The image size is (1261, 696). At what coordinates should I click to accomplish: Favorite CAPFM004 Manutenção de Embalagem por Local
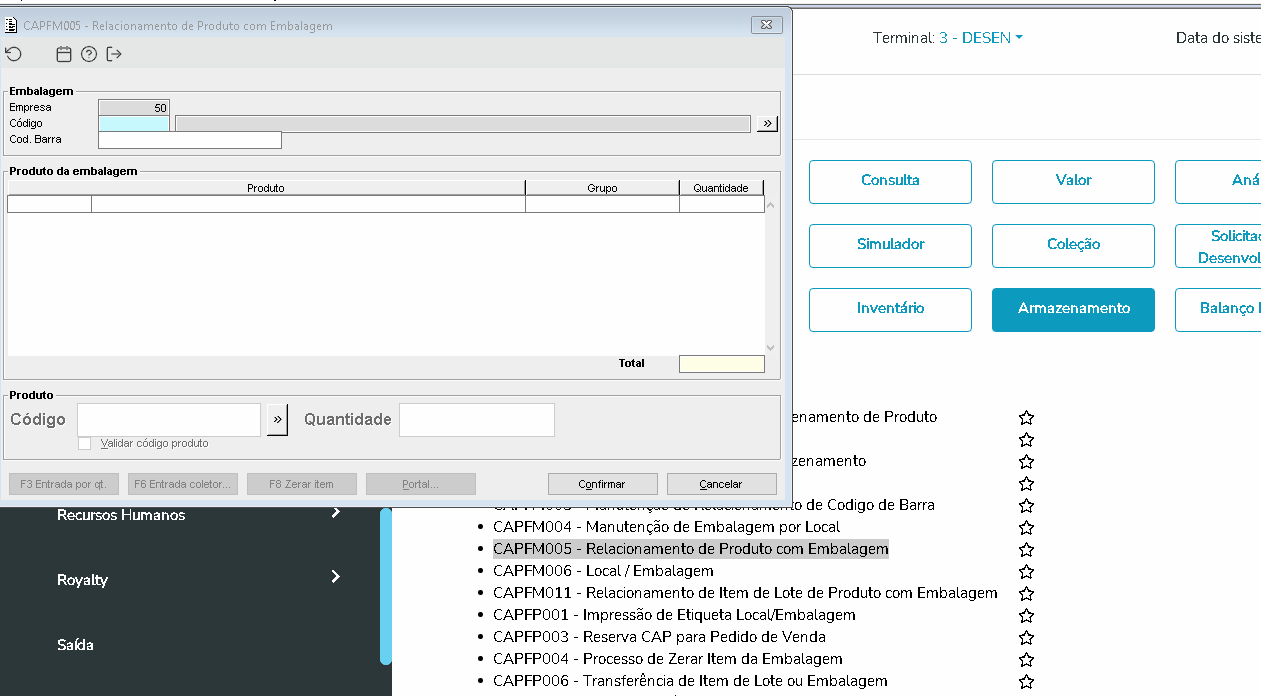coord(1026,528)
